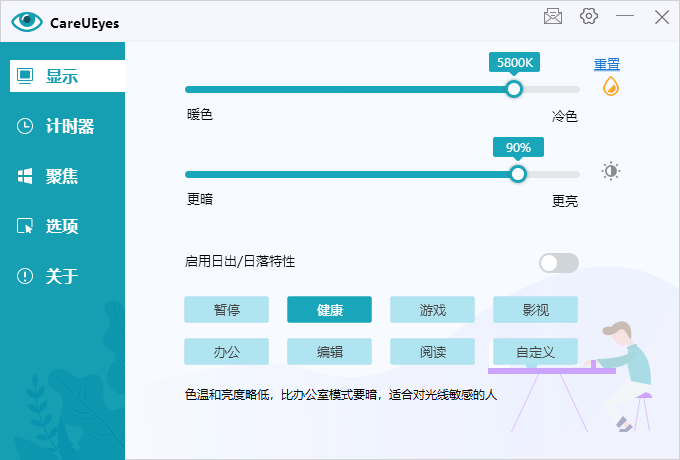Select the 影视 mode button

tap(535, 310)
